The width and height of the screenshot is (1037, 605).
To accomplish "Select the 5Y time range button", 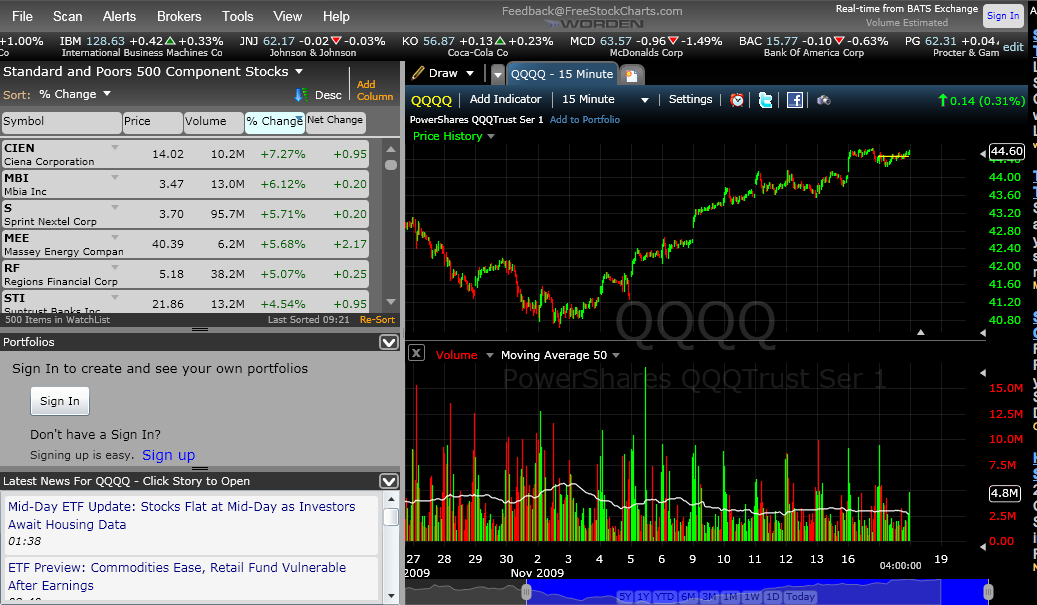I will point(625,596).
